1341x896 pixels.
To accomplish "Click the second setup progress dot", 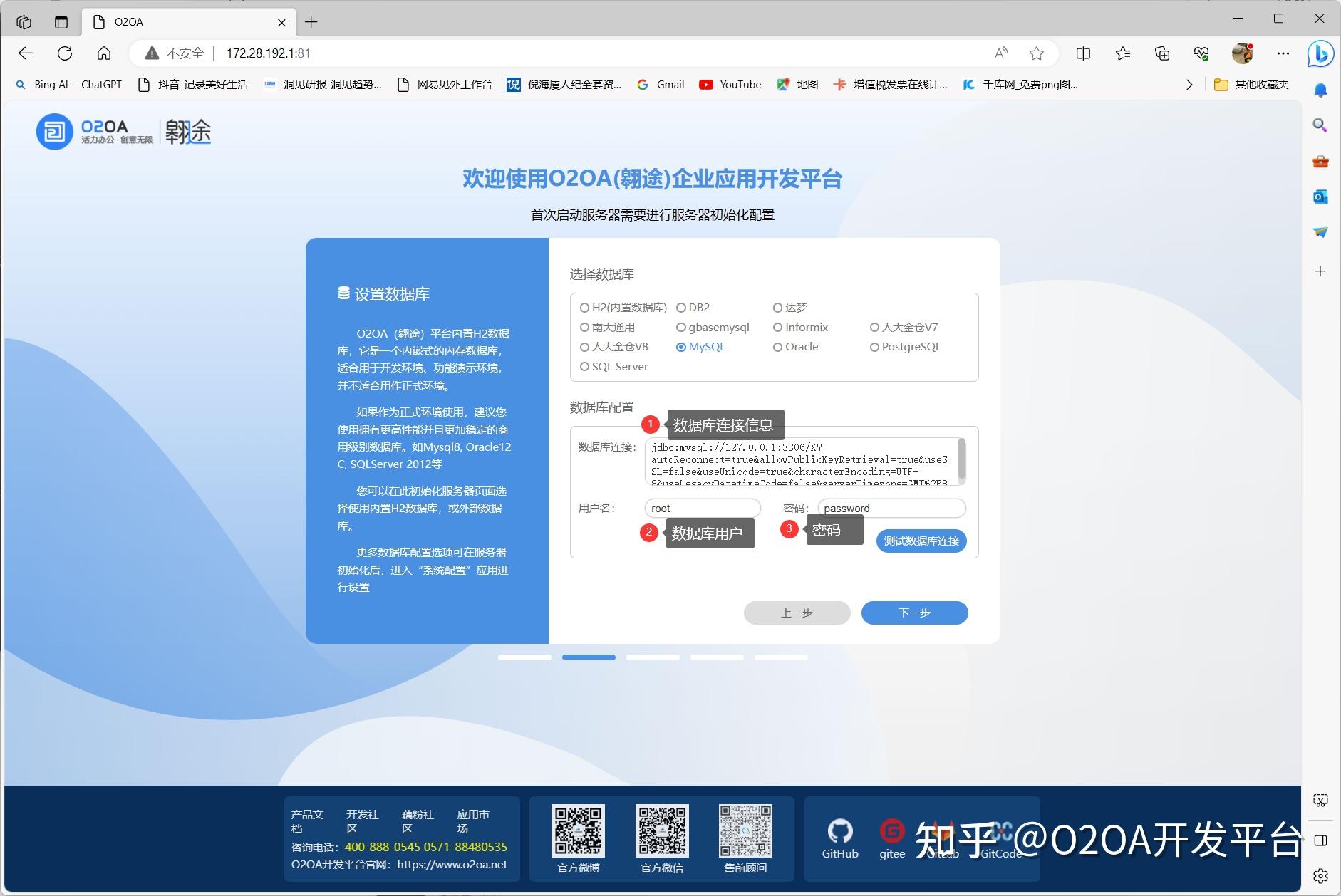I will point(589,657).
